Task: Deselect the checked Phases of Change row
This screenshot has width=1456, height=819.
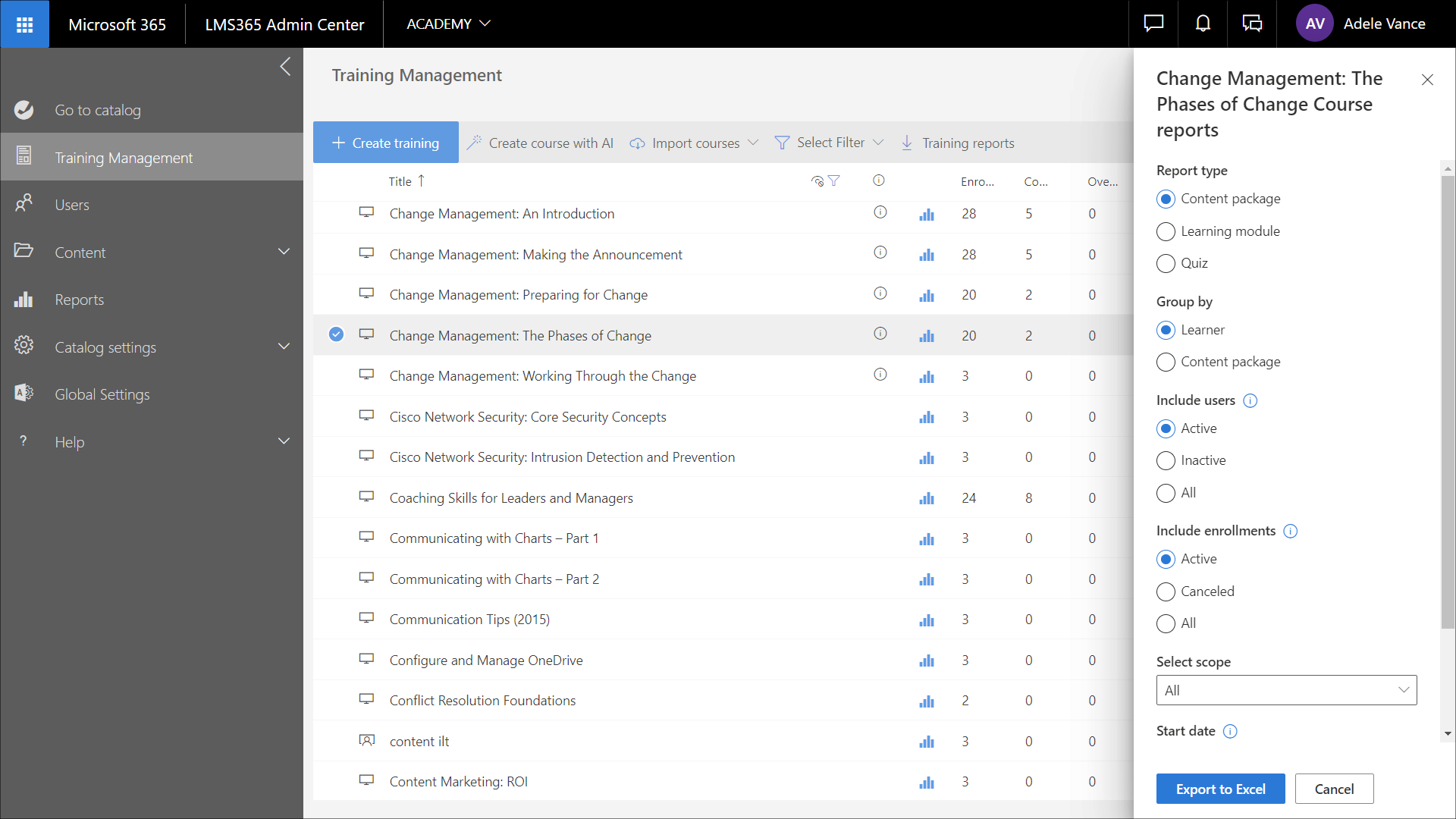Action: click(x=336, y=334)
